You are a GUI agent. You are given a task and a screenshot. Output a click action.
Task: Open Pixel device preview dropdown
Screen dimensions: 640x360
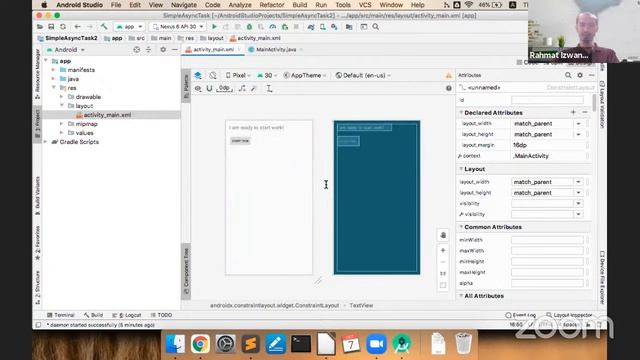pyautogui.click(x=238, y=76)
